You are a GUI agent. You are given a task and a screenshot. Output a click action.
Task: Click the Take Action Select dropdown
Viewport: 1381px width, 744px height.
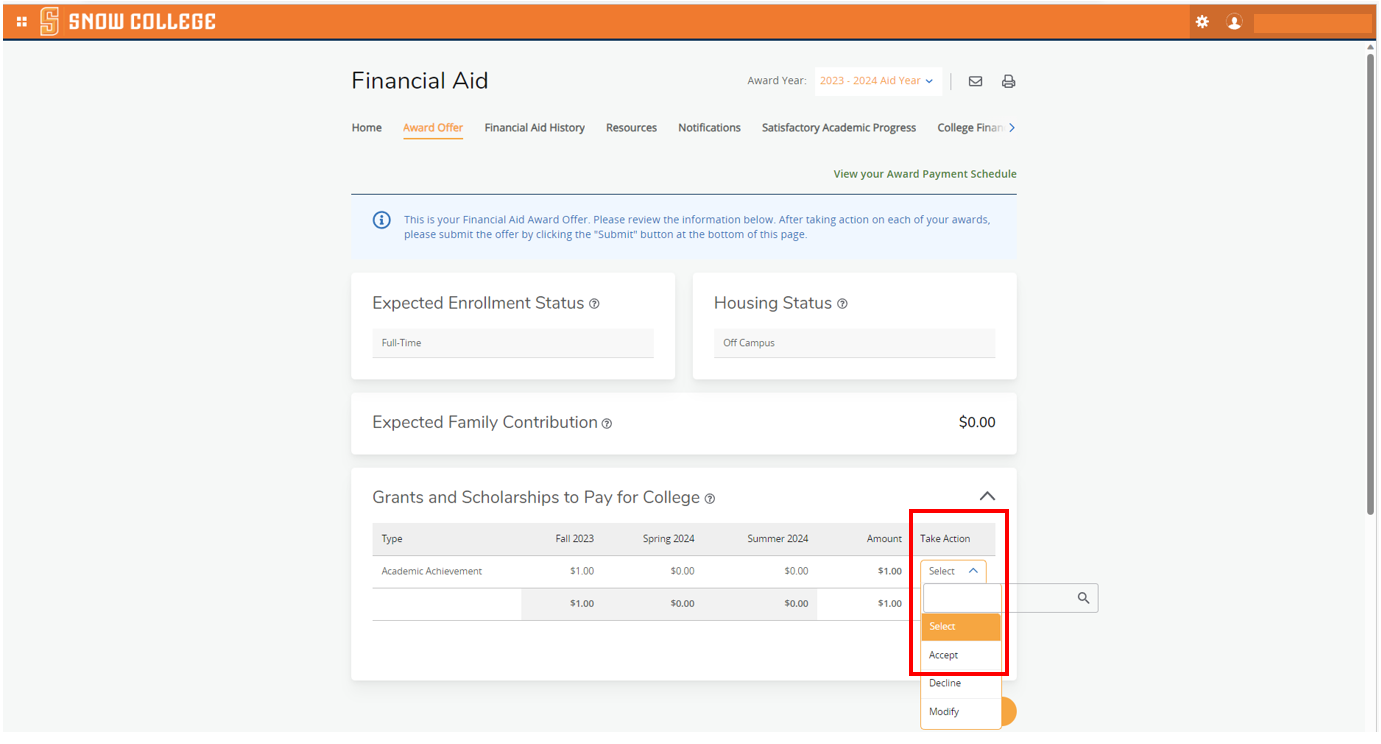952,571
